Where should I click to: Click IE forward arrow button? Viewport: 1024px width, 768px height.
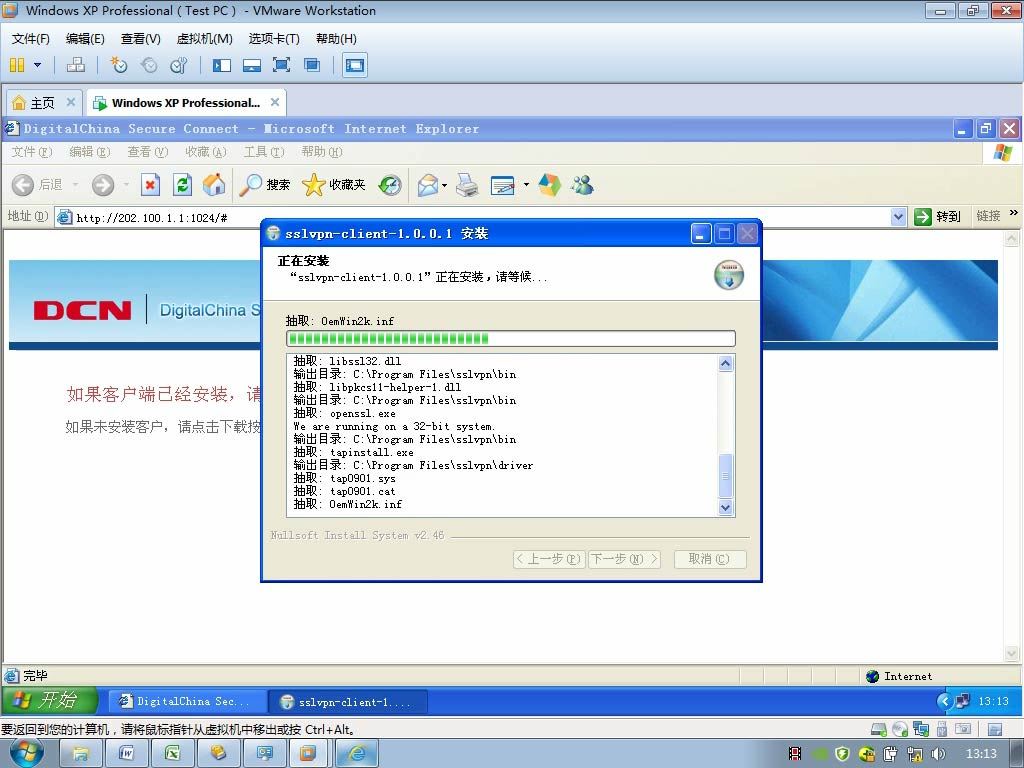[103, 185]
